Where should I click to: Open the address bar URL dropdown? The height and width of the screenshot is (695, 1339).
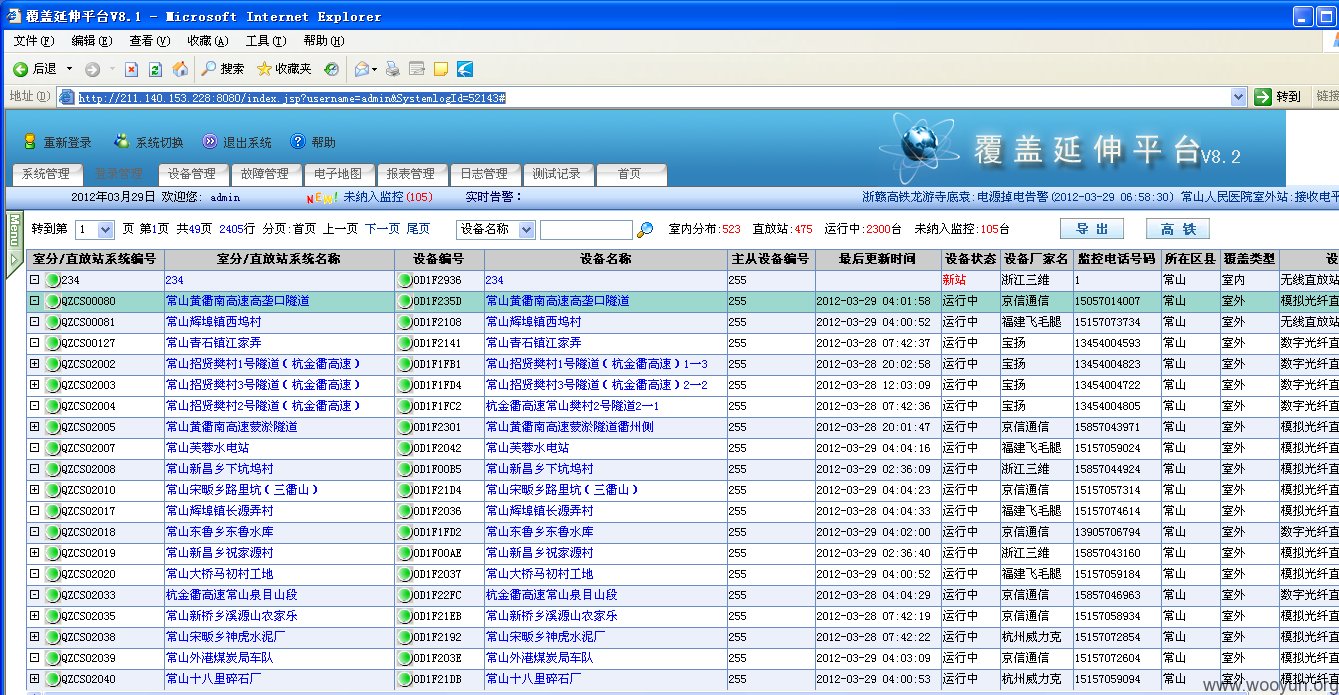(1239, 96)
